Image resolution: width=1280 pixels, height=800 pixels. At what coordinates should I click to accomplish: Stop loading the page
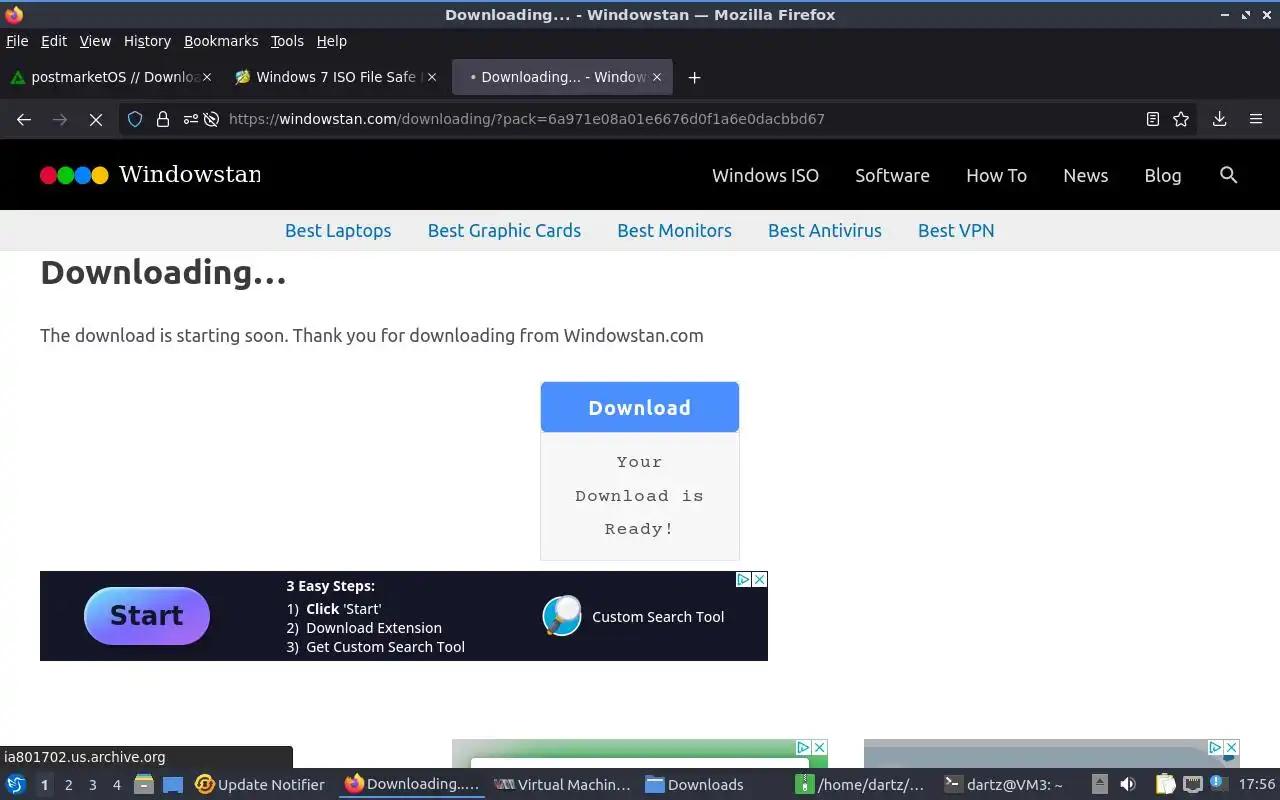[x=95, y=119]
